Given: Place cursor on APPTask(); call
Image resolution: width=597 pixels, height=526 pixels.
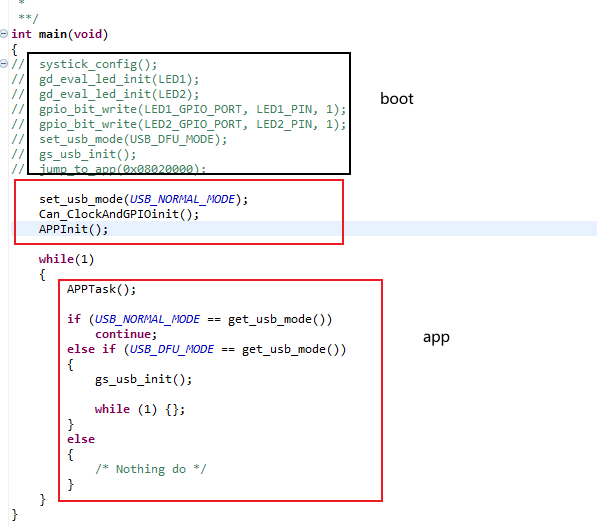Looking at the screenshot, I should pyautogui.click(x=101, y=289).
